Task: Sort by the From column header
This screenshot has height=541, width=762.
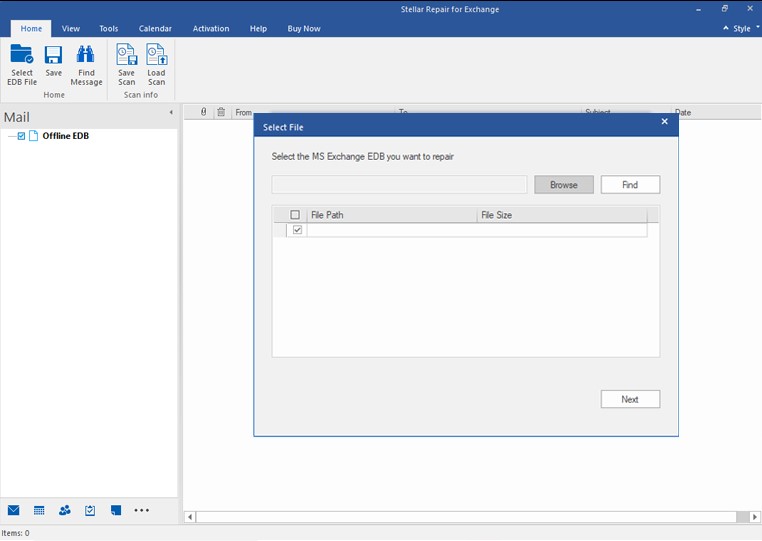Action: [243, 112]
